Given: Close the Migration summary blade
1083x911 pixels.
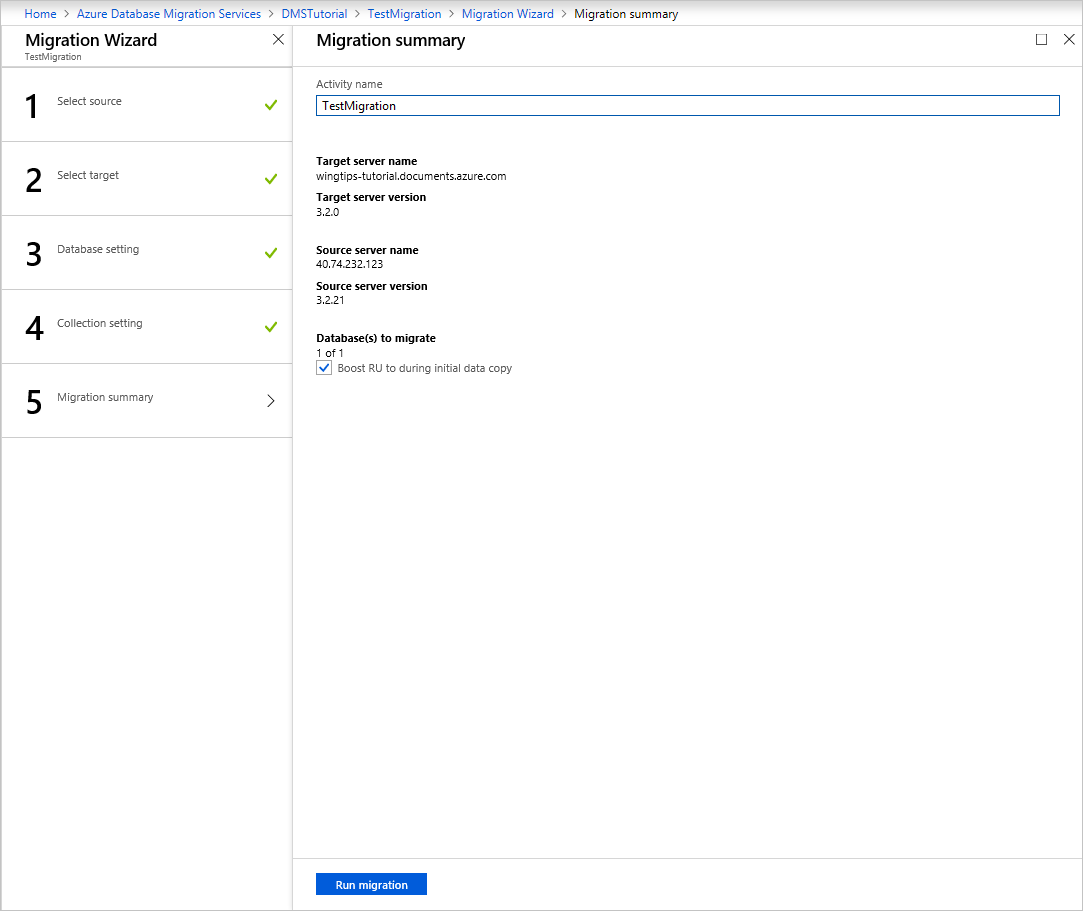Looking at the screenshot, I should point(1069,39).
